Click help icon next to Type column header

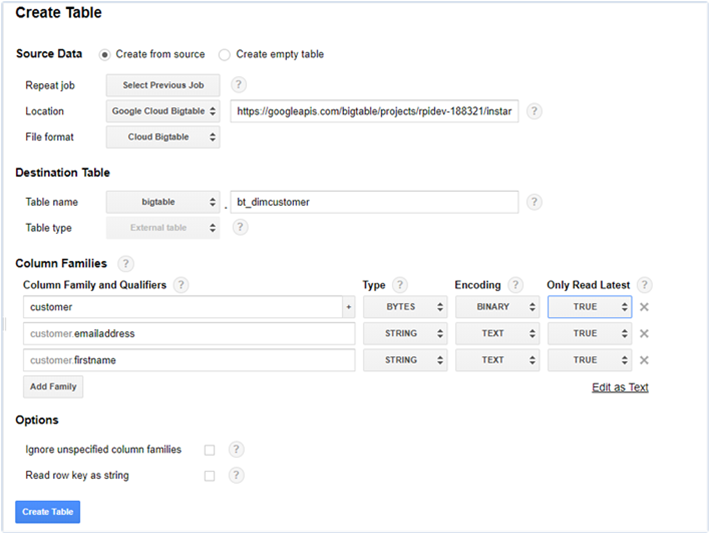click(x=400, y=285)
